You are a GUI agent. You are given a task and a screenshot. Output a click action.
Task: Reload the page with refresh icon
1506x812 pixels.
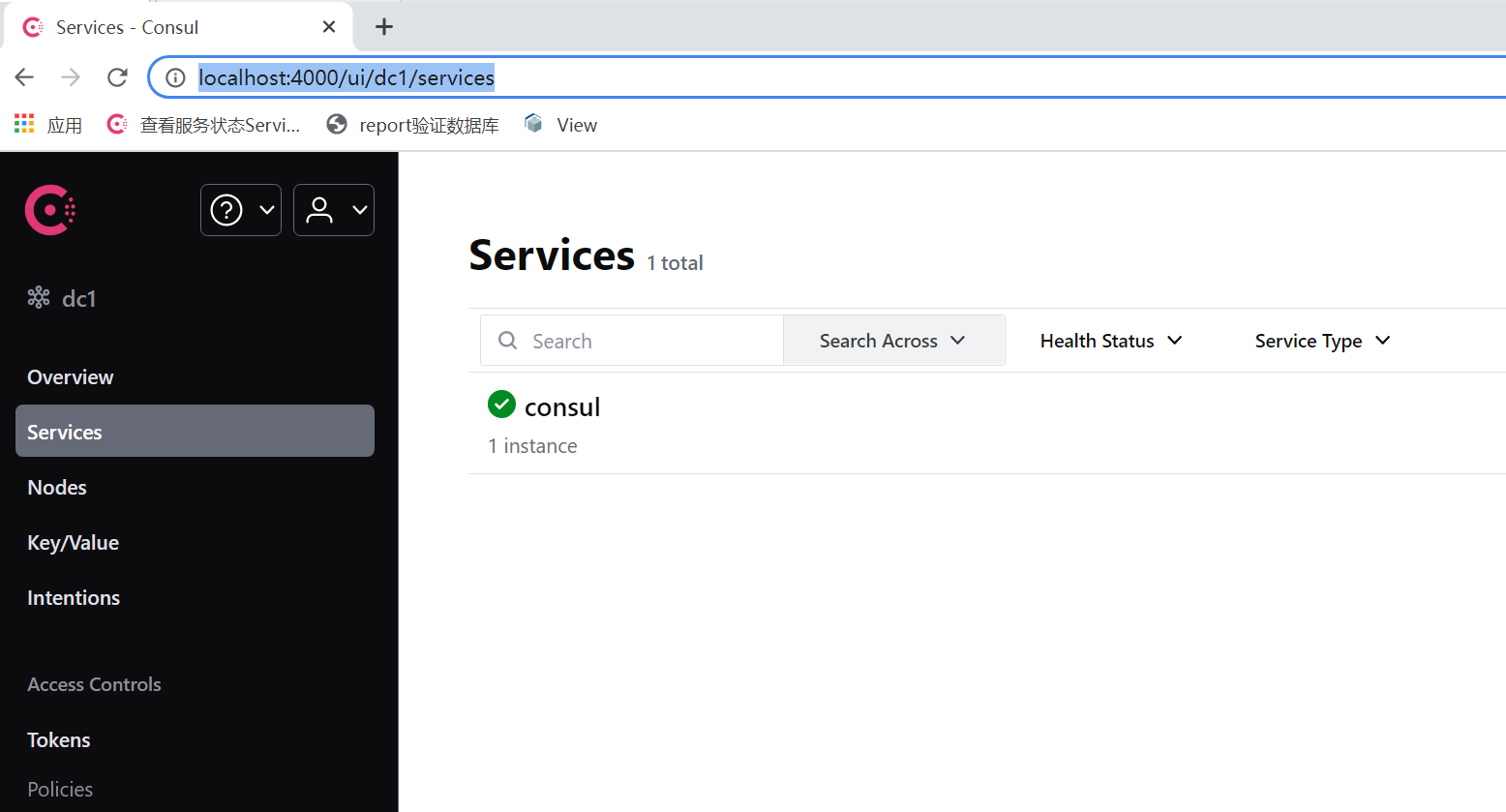coord(117,77)
